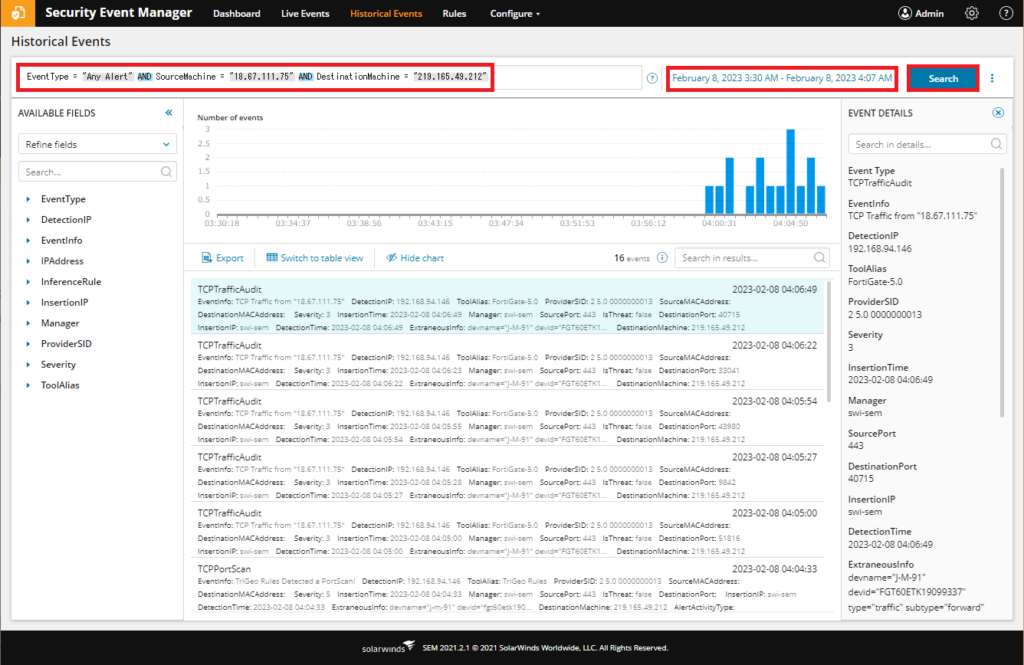Click the magnifier in the fields search box
The height and width of the screenshot is (665, 1024).
(x=166, y=172)
